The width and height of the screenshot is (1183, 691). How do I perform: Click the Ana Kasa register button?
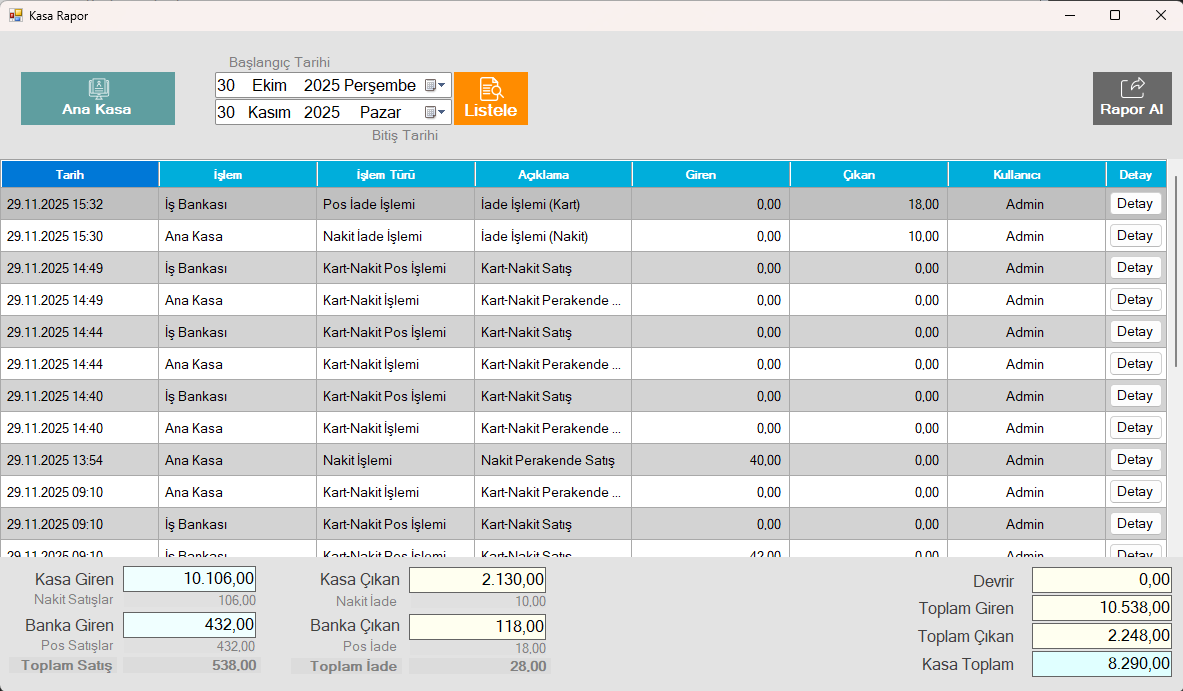tap(97, 99)
